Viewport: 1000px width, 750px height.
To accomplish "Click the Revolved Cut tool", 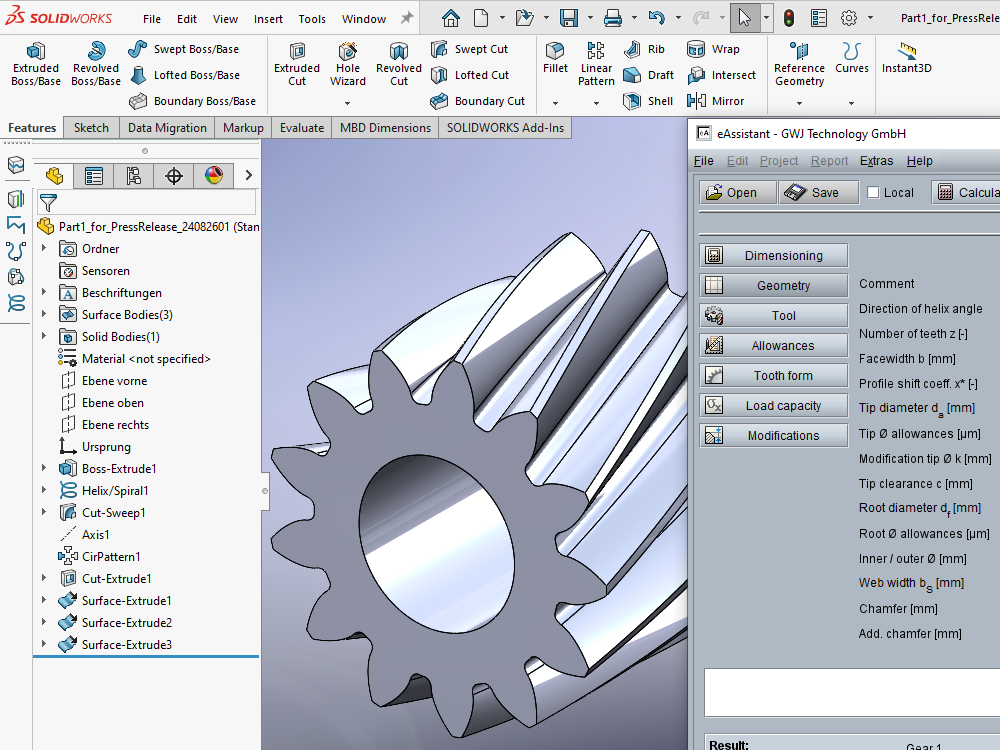I will point(399,64).
